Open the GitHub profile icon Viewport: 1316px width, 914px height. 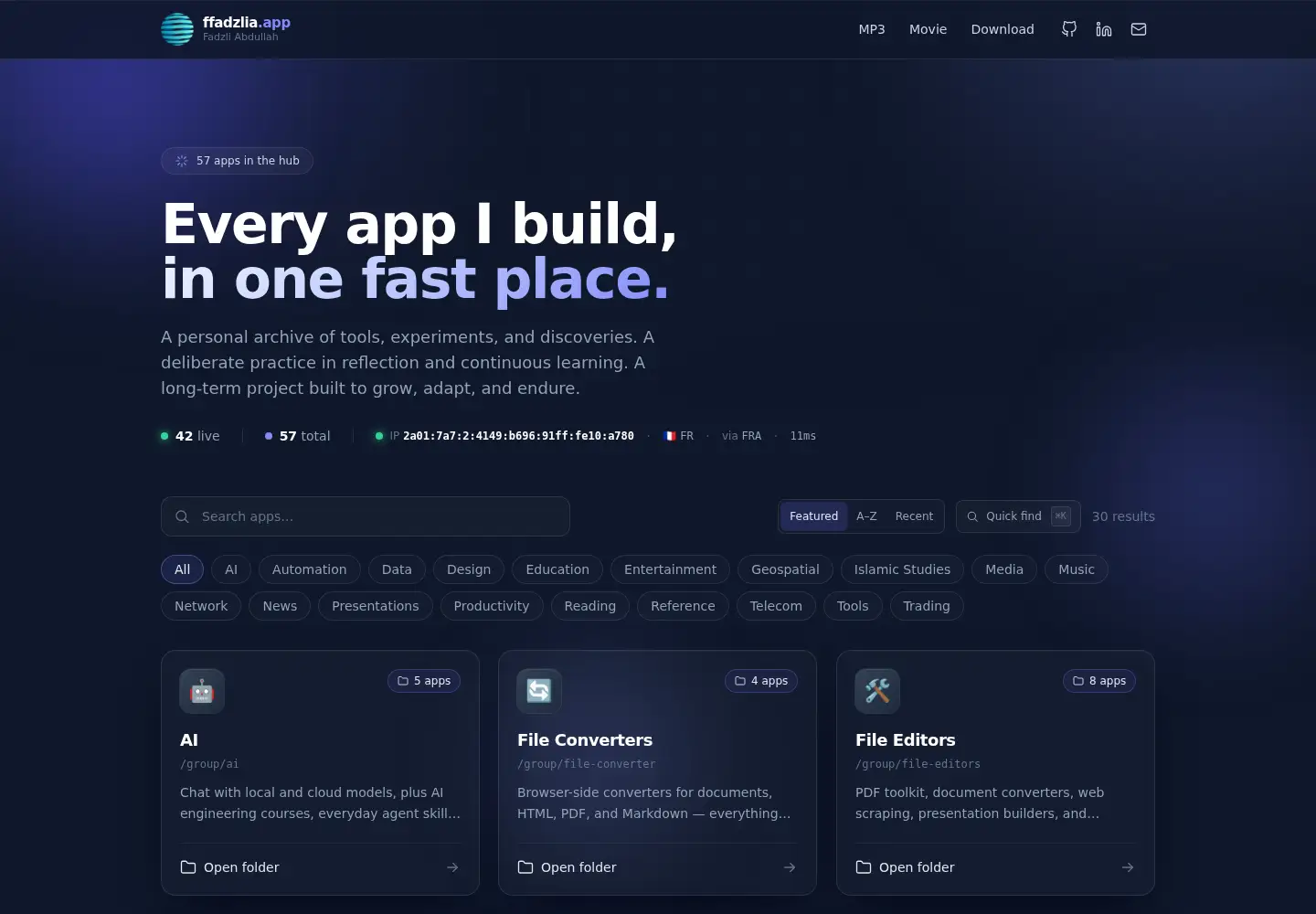click(x=1069, y=29)
